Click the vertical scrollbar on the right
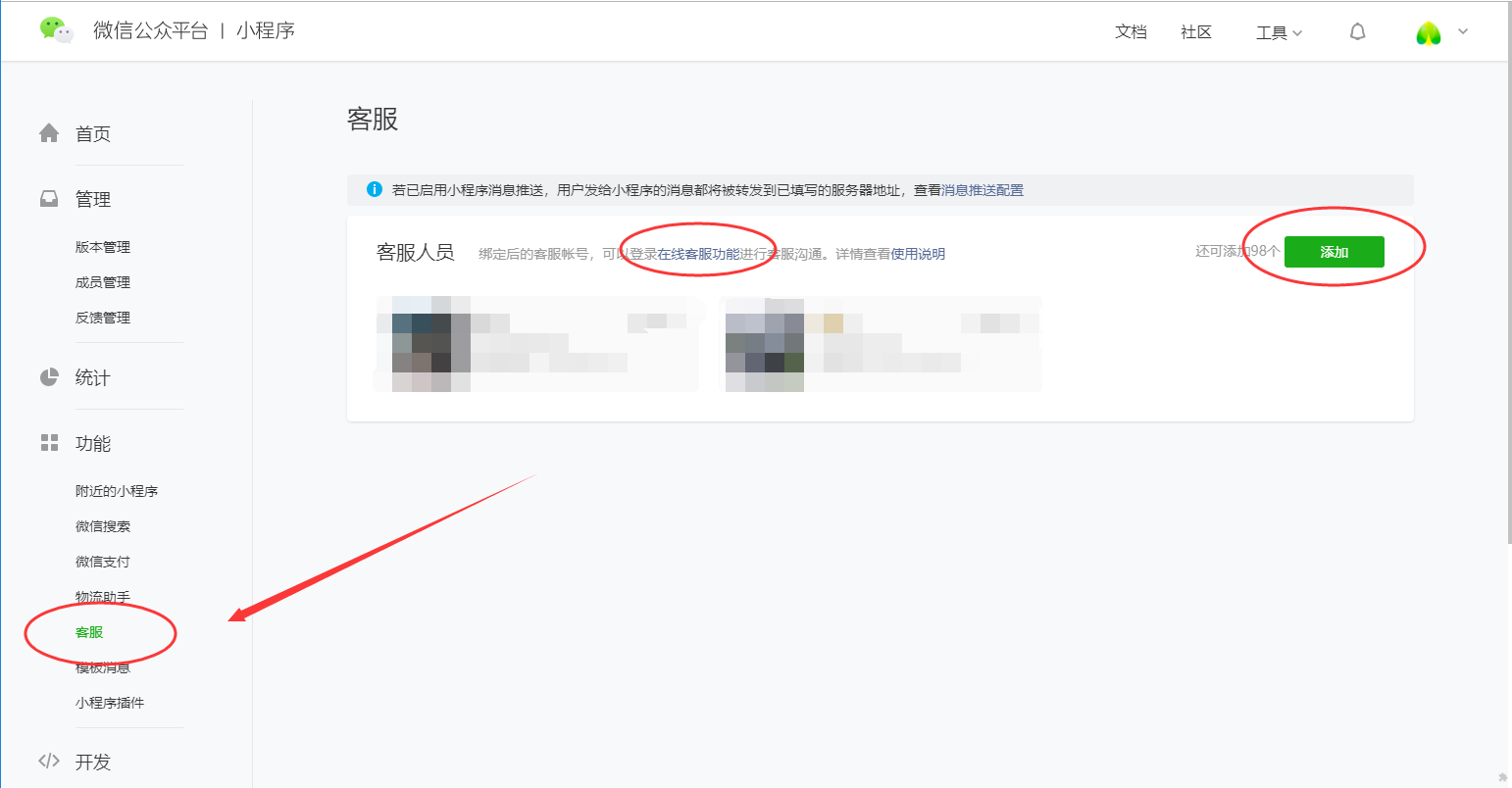This screenshot has height=788, width=1512. [1509, 294]
